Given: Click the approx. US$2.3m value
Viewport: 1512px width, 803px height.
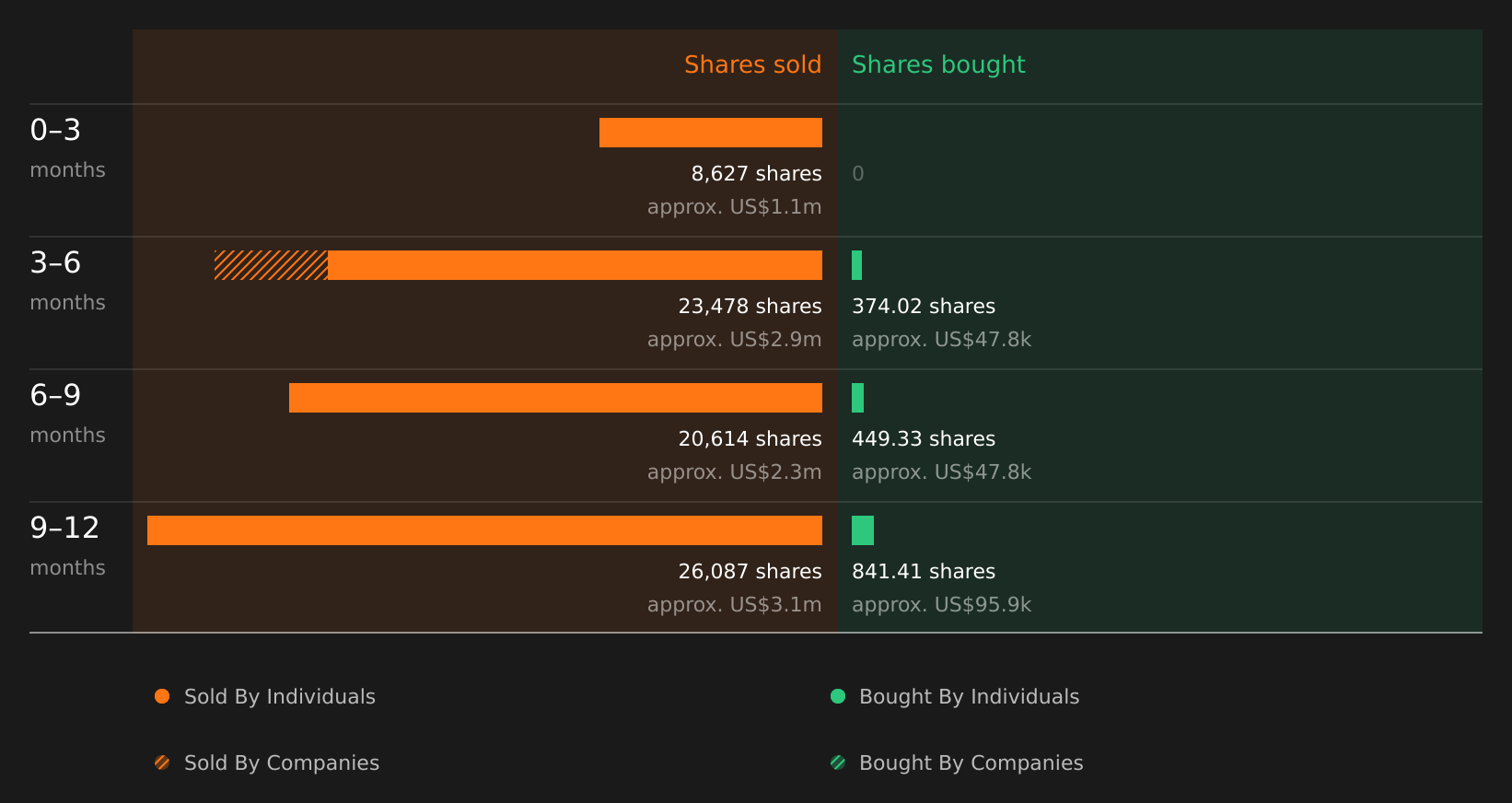Looking at the screenshot, I should 734,472.
